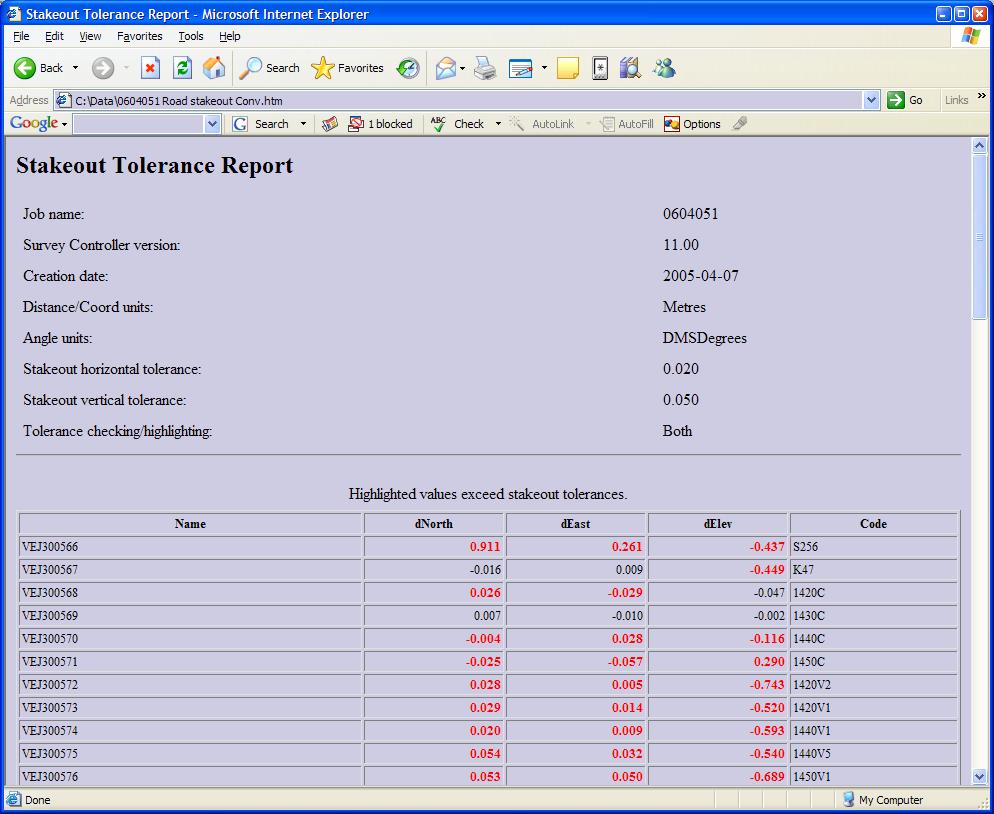Go to the Home page icon
This screenshot has height=814, width=994.
tap(214, 68)
